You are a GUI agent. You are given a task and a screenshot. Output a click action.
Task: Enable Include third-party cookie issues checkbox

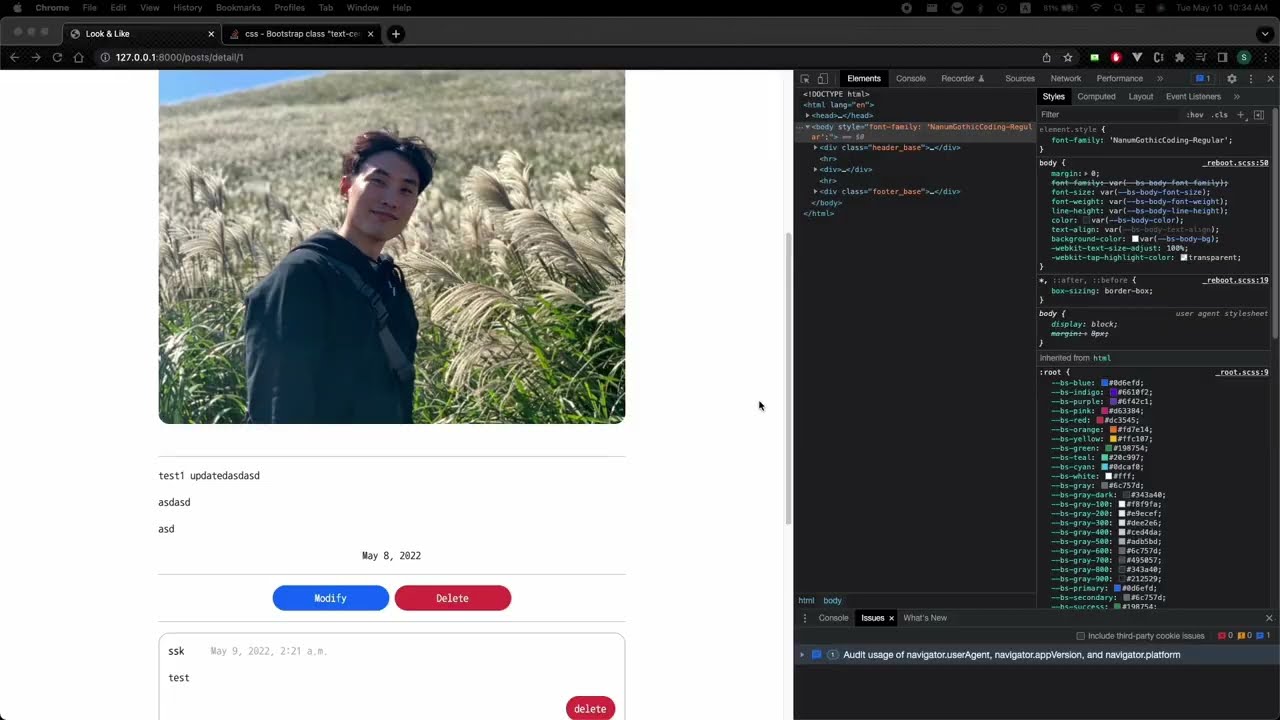1080,636
